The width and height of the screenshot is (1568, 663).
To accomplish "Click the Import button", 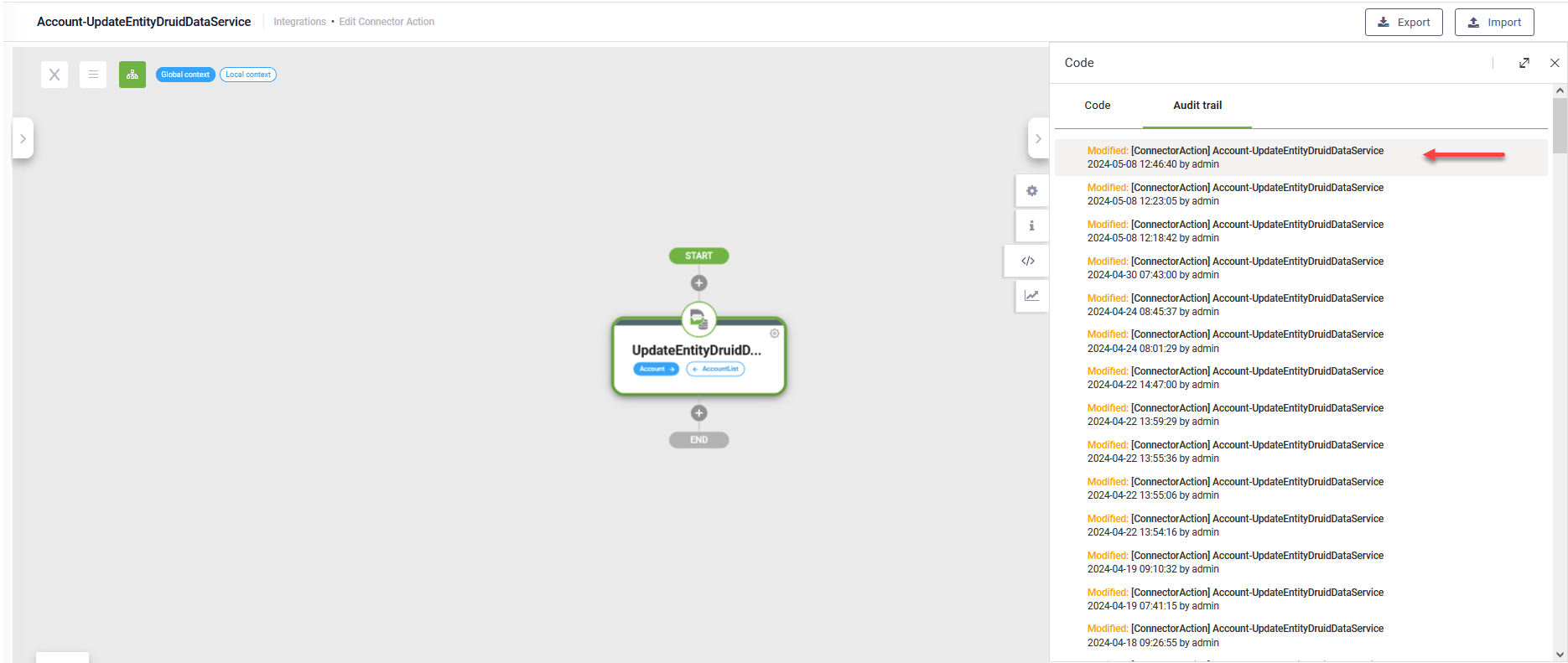I will click(1494, 23).
